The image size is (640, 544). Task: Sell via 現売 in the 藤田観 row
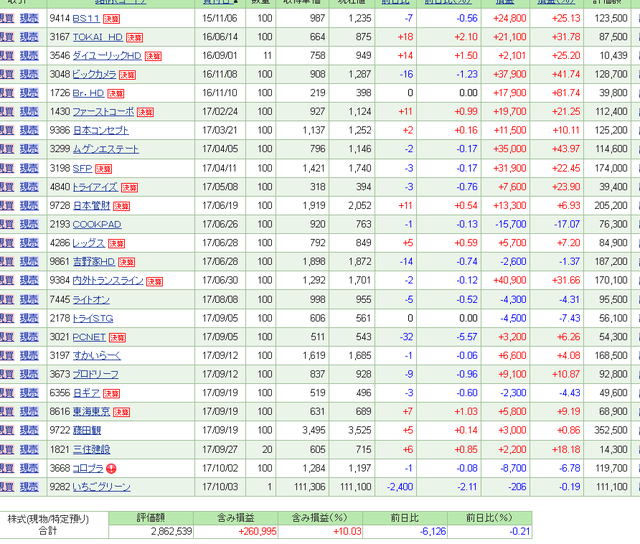click(29, 431)
